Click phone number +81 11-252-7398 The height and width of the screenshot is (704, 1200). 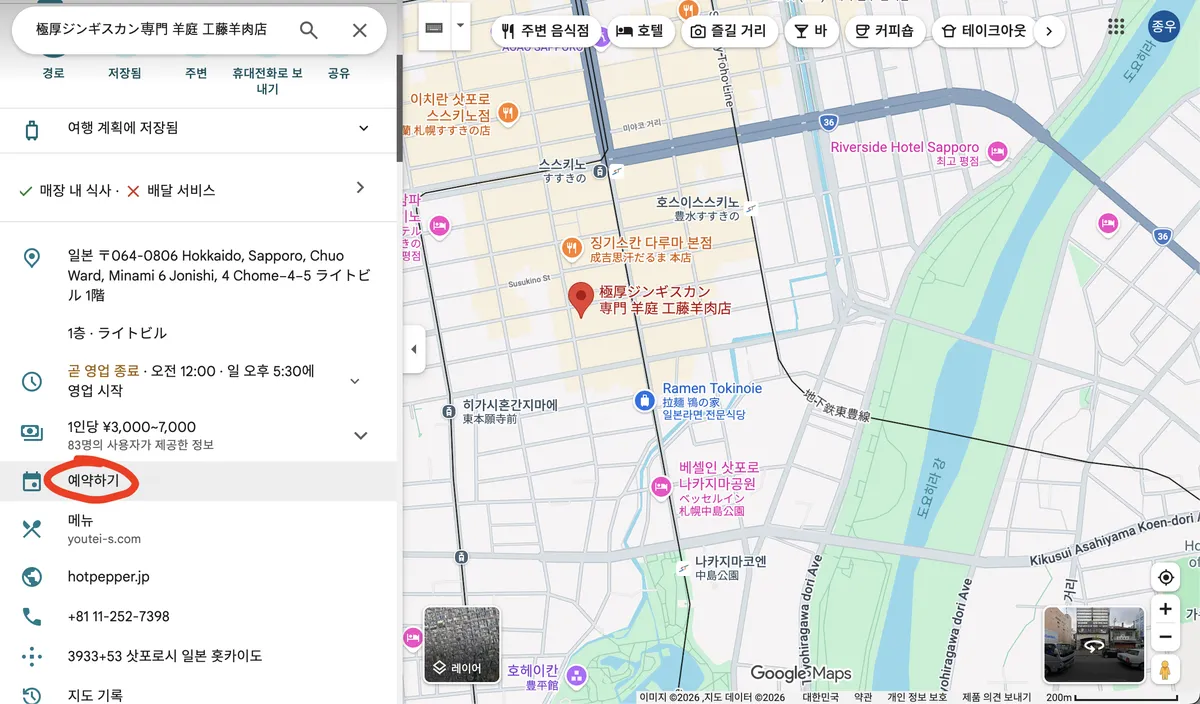118,616
